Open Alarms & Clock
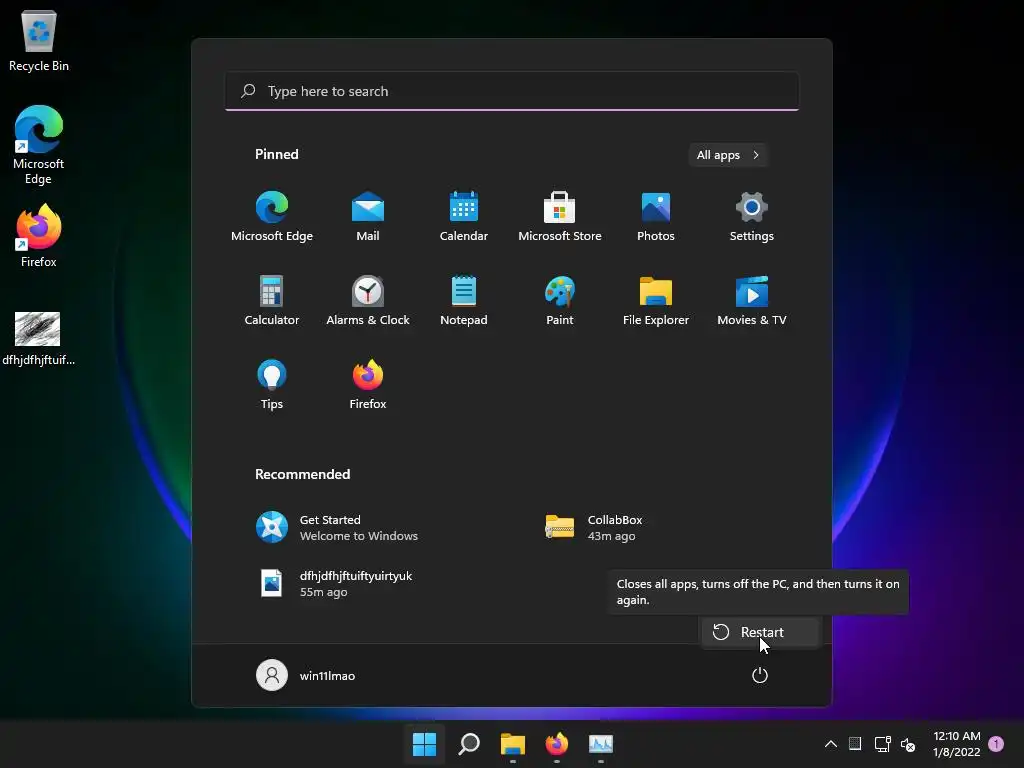The height and width of the screenshot is (768, 1024). point(368,300)
